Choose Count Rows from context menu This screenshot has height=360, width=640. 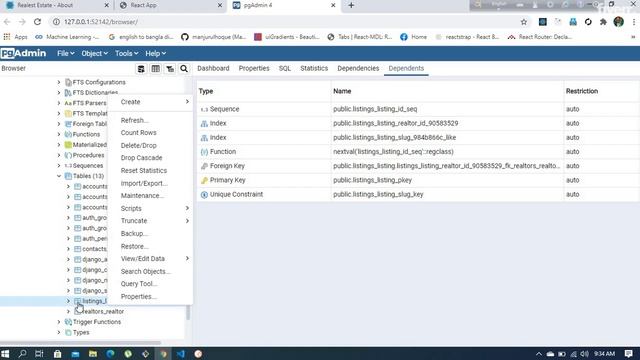151,133
